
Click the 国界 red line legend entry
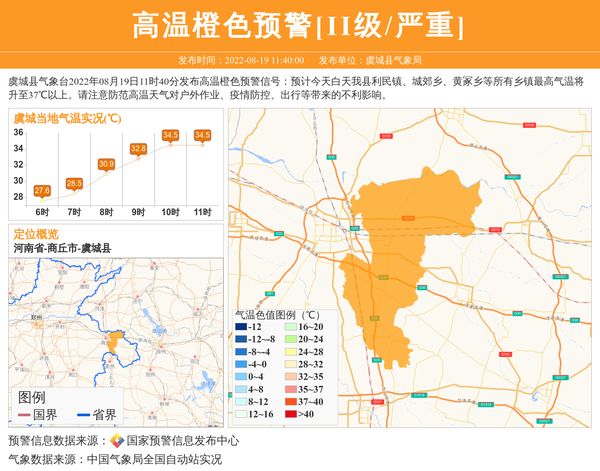[38, 415]
